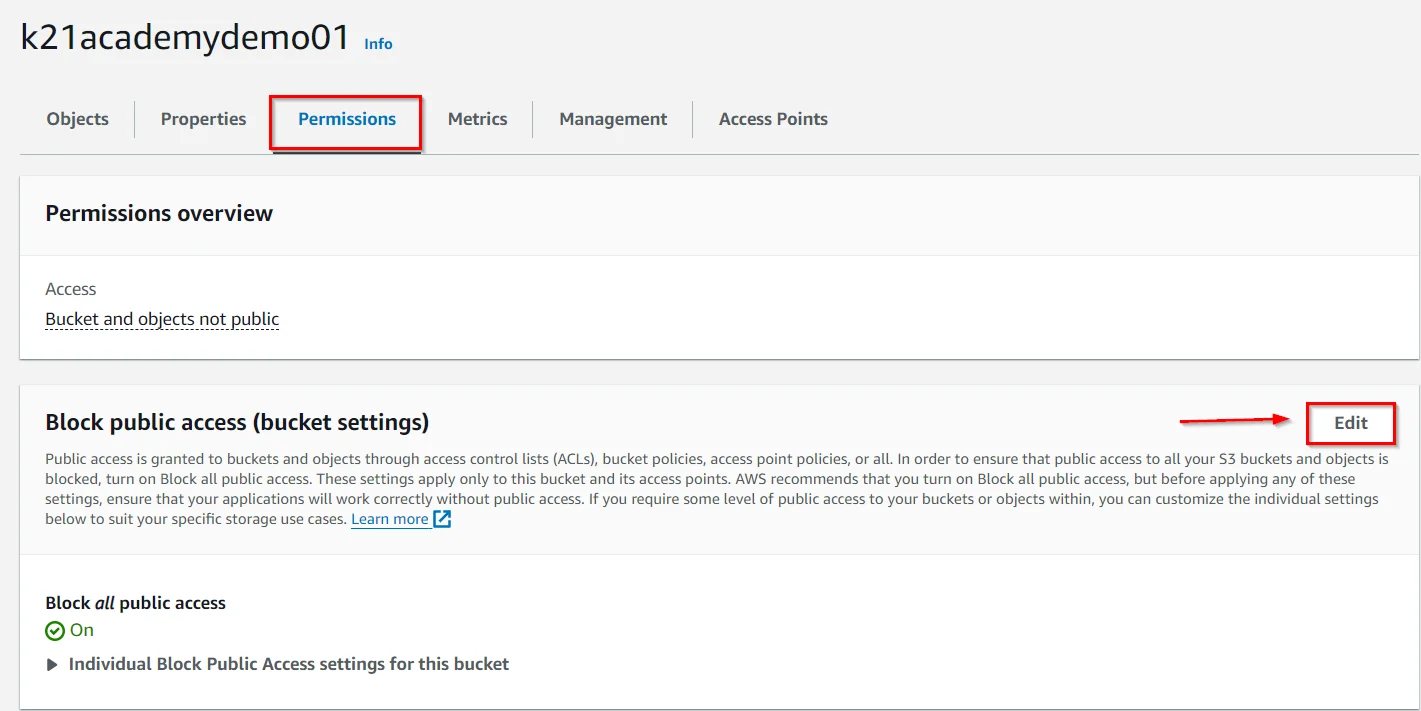Click the Individual Block Public Access settings label
This screenshot has height=711, width=1421.
click(x=288, y=664)
